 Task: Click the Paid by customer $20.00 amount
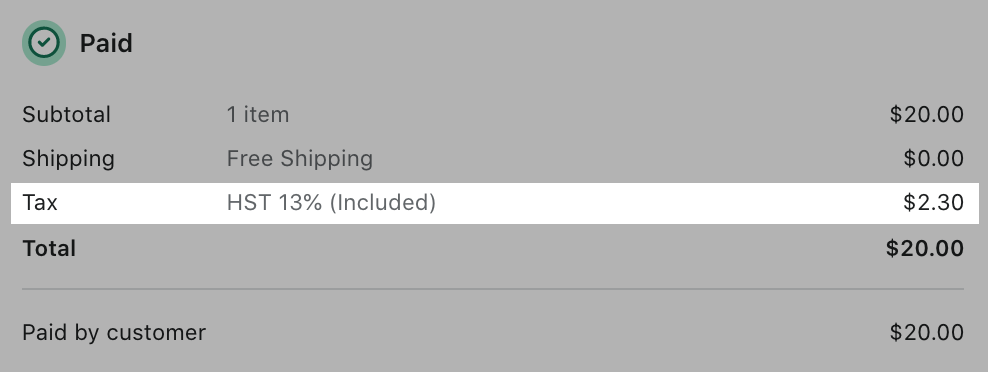coord(926,332)
